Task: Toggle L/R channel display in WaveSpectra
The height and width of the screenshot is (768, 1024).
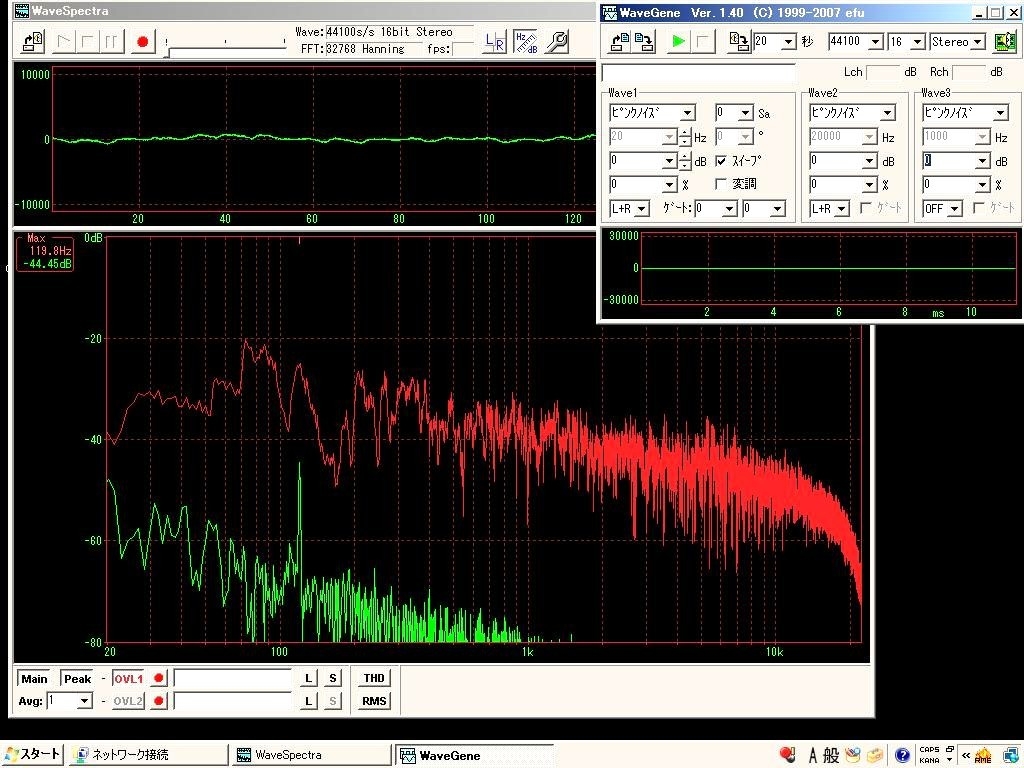Action: (495, 42)
